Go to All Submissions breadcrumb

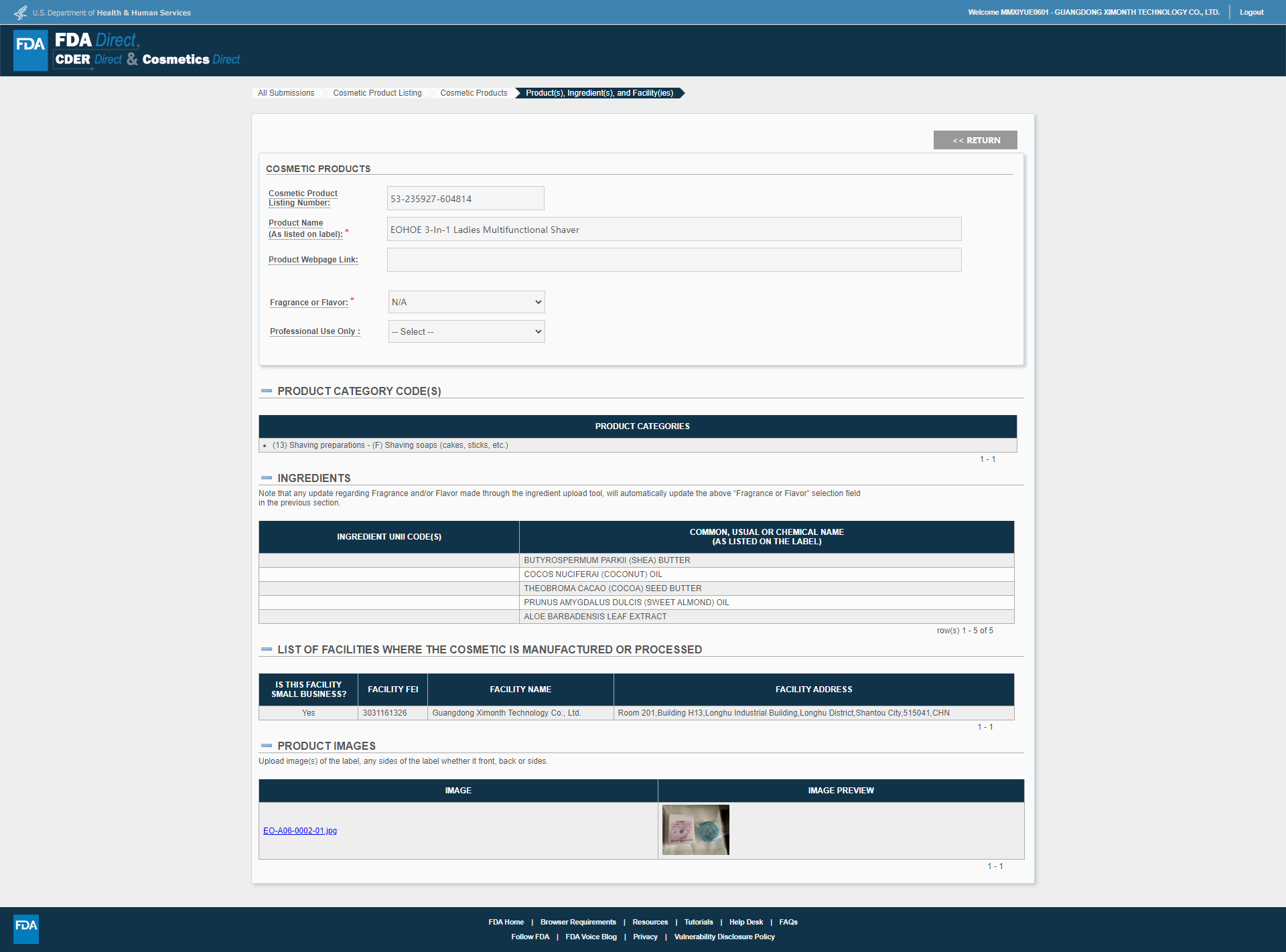286,93
